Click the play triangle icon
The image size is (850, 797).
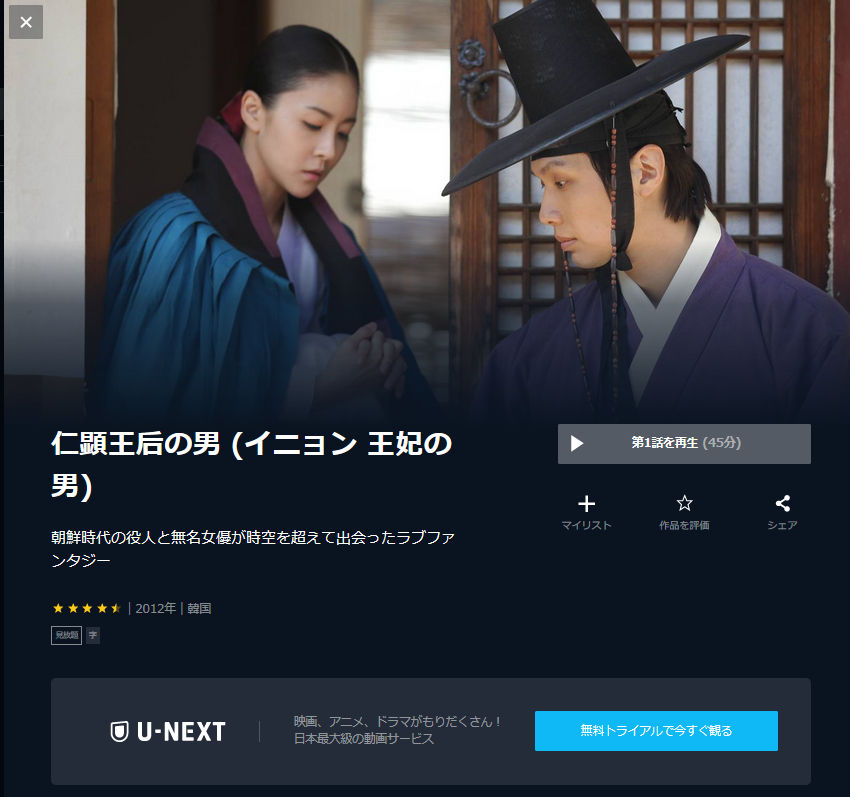[577, 444]
